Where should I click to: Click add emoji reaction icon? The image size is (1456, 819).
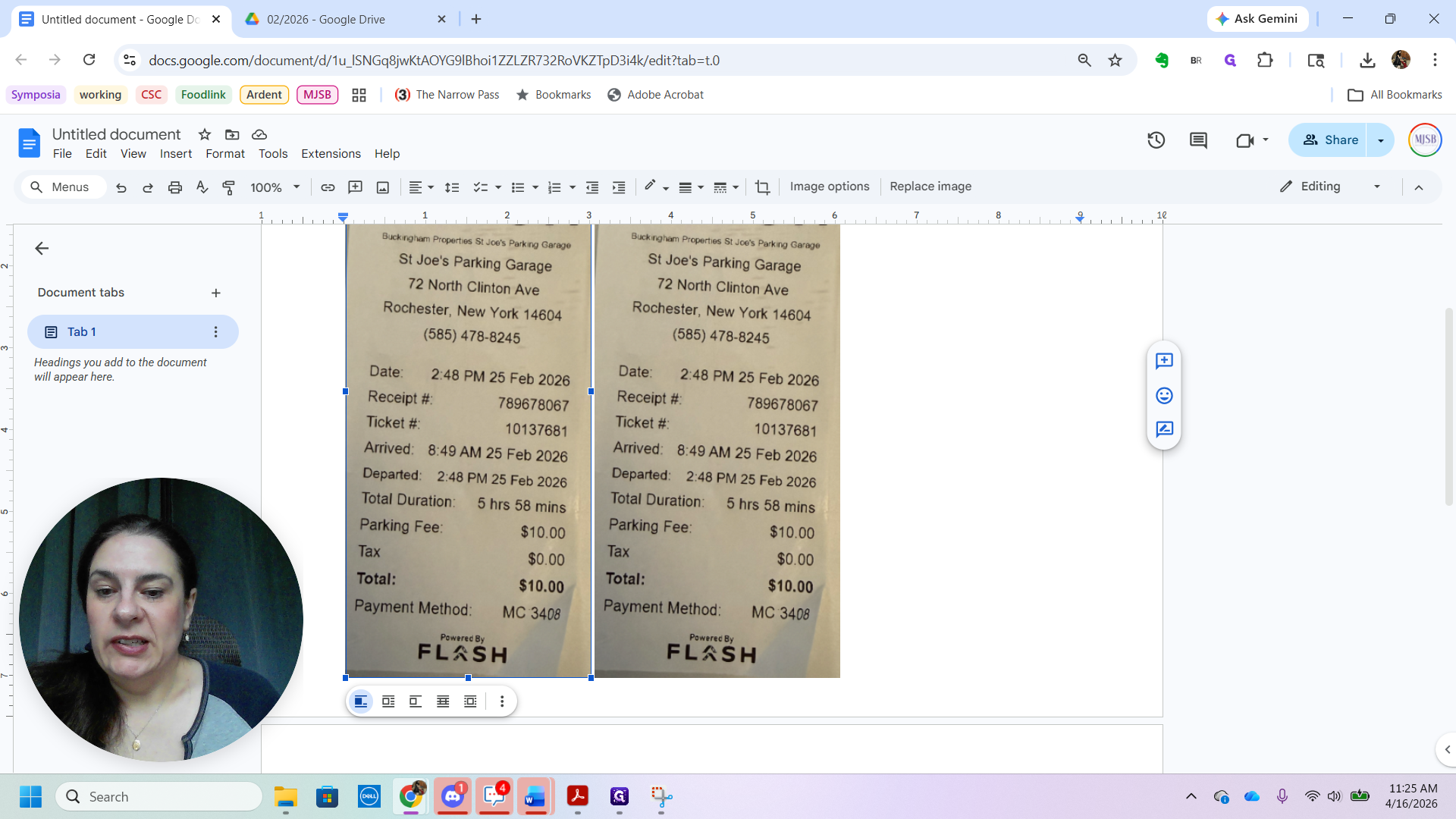[1164, 395]
